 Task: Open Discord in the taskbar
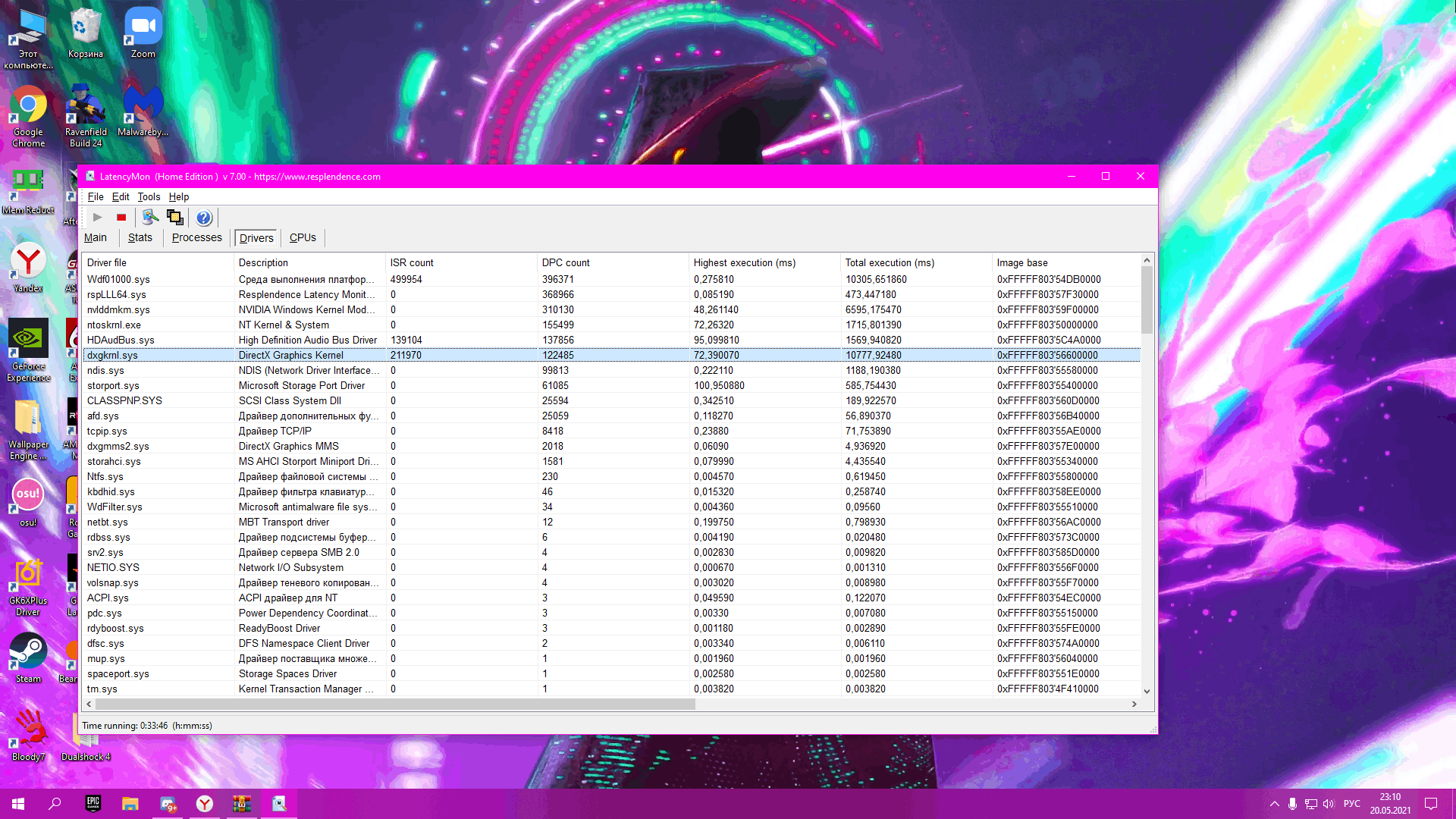(168, 803)
